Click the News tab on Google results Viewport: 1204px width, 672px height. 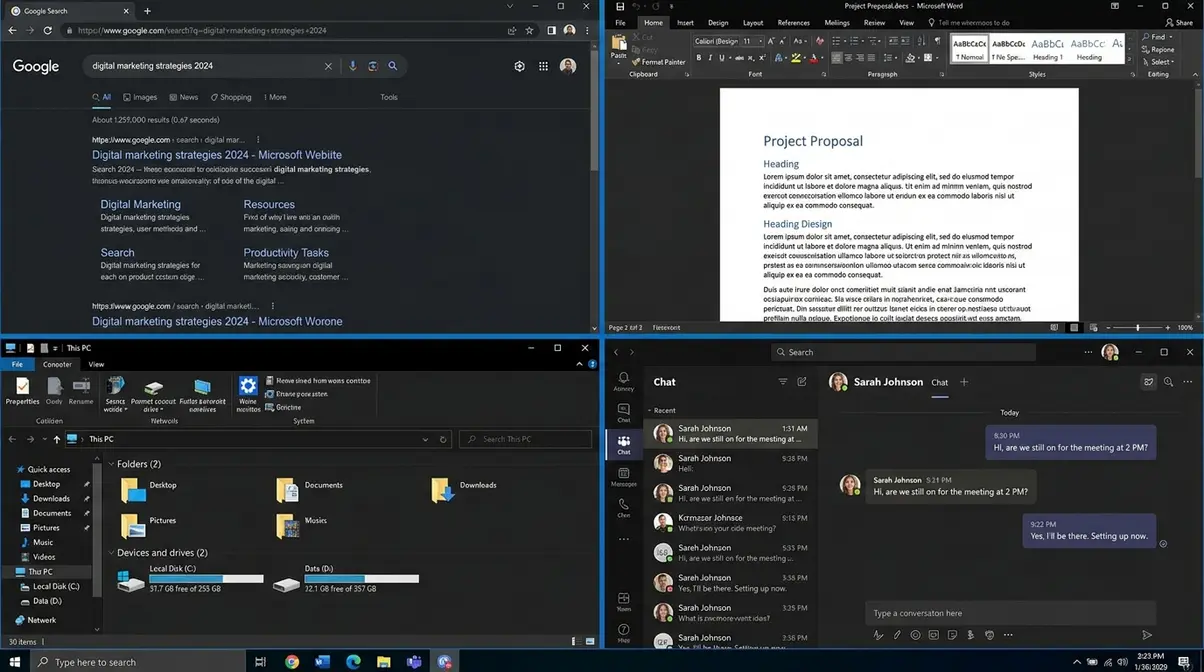tap(183, 97)
